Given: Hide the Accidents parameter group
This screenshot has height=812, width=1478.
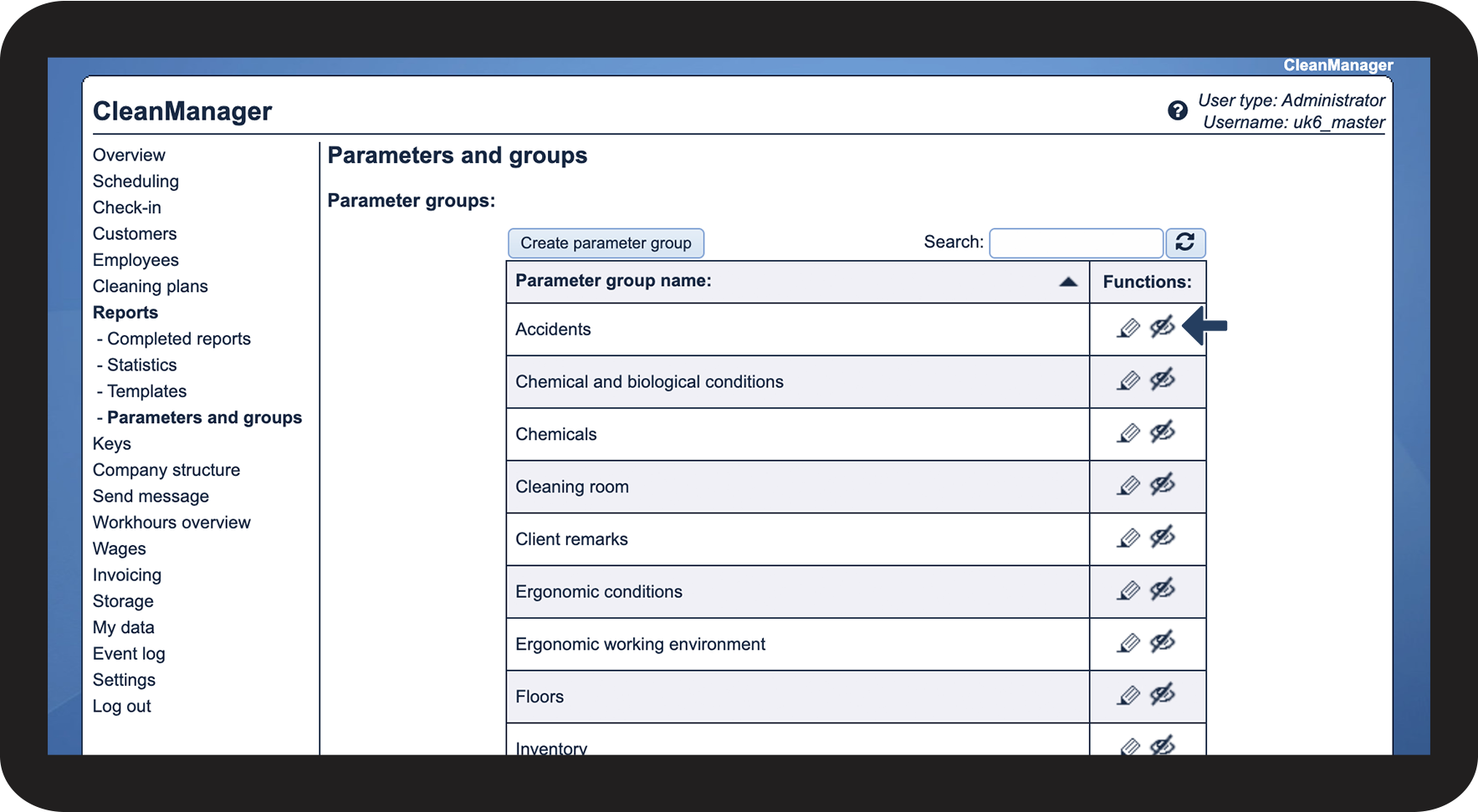Looking at the screenshot, I should point(1162,327).
